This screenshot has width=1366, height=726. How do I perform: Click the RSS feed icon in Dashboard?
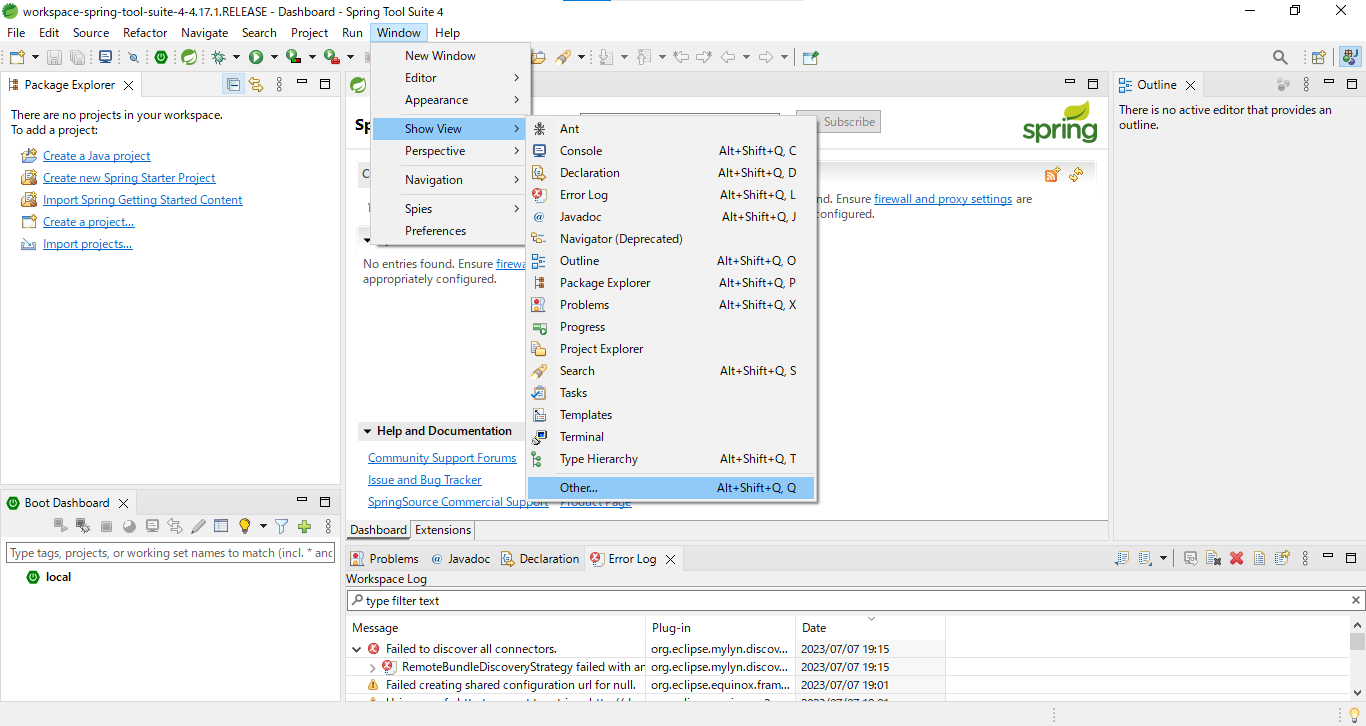click(x=1052, y=175)
